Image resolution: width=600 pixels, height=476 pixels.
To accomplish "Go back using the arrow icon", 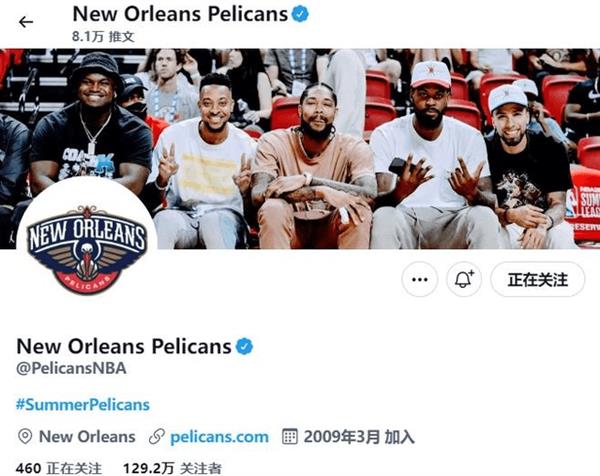I will (x=26, y=22).
